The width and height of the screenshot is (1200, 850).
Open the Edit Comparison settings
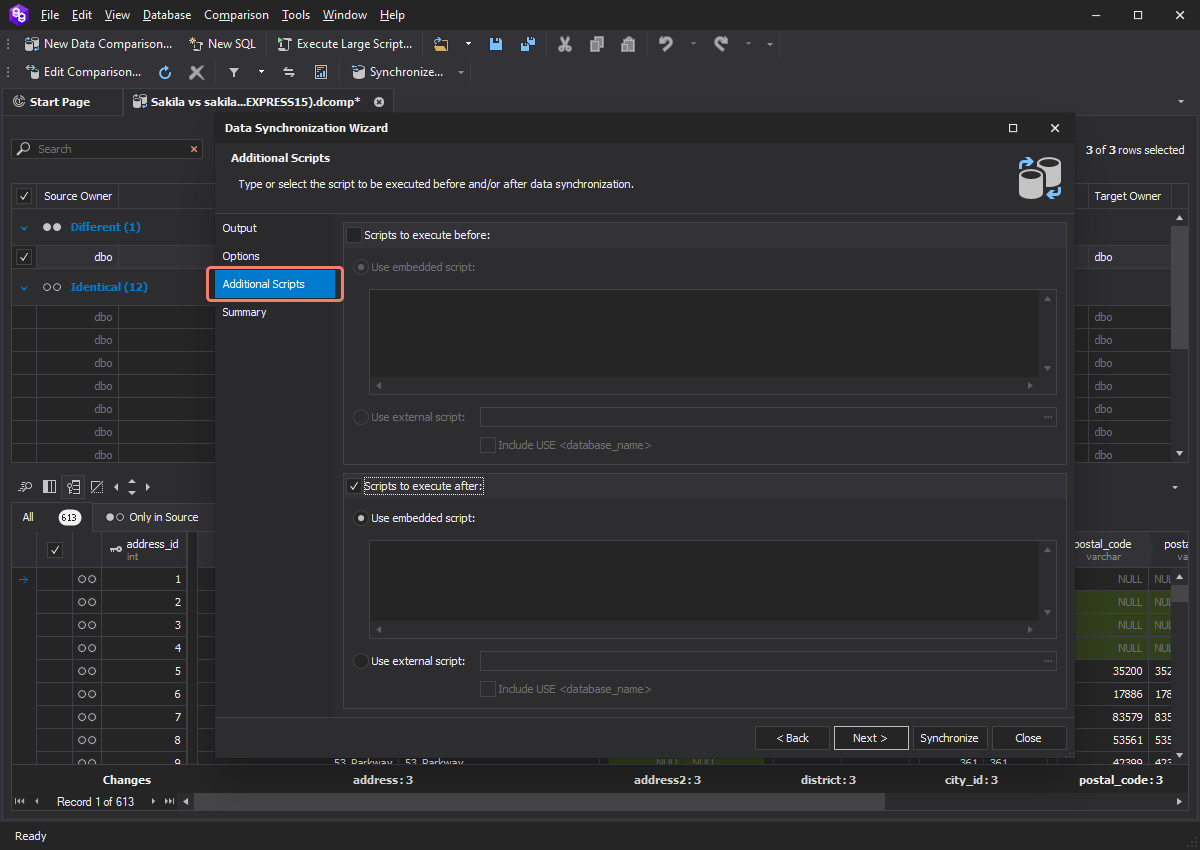click(x=84, y=72)
